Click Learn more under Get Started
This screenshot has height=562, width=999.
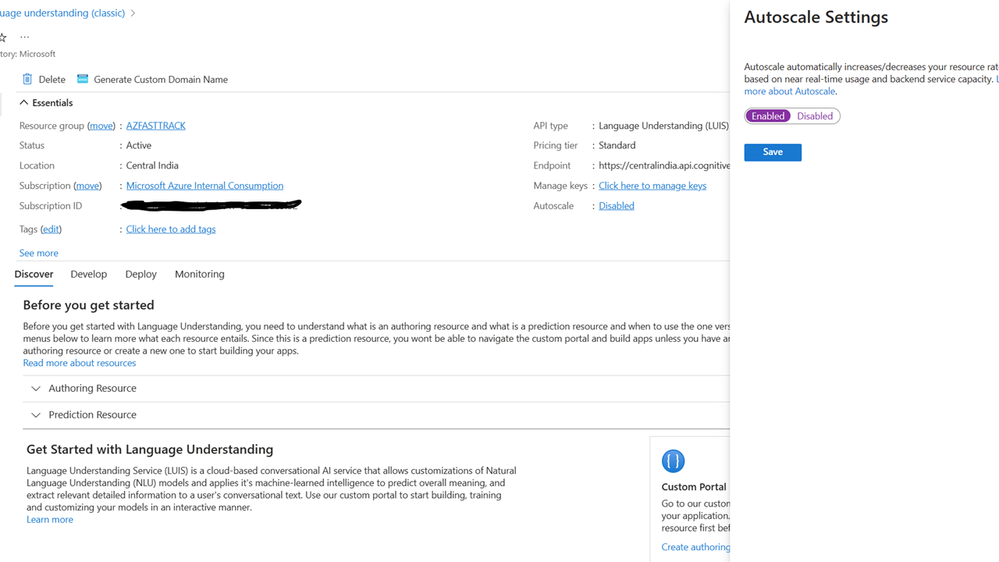click(x=50, y=519)
